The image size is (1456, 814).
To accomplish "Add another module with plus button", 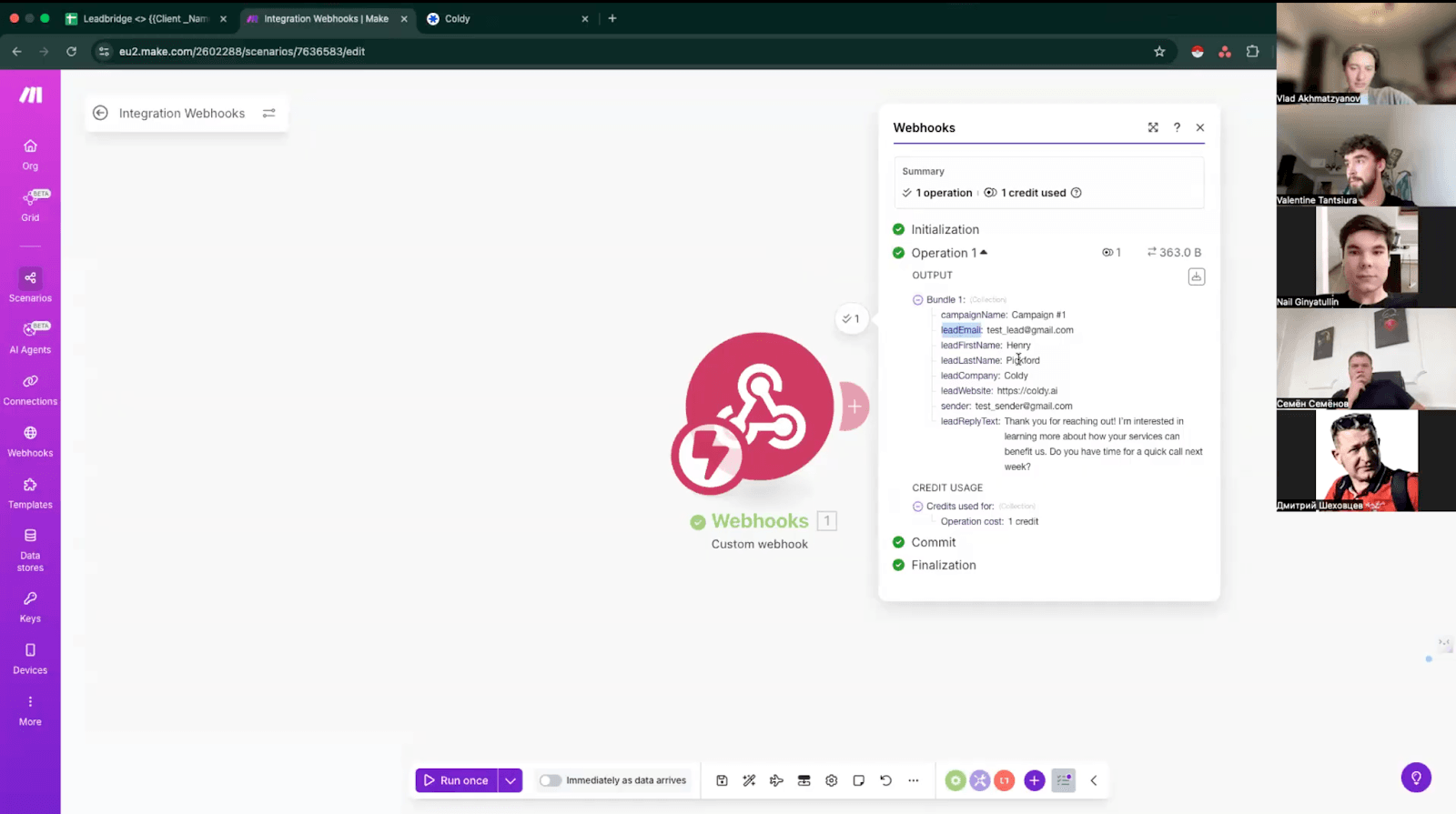I will coord(854,407).
